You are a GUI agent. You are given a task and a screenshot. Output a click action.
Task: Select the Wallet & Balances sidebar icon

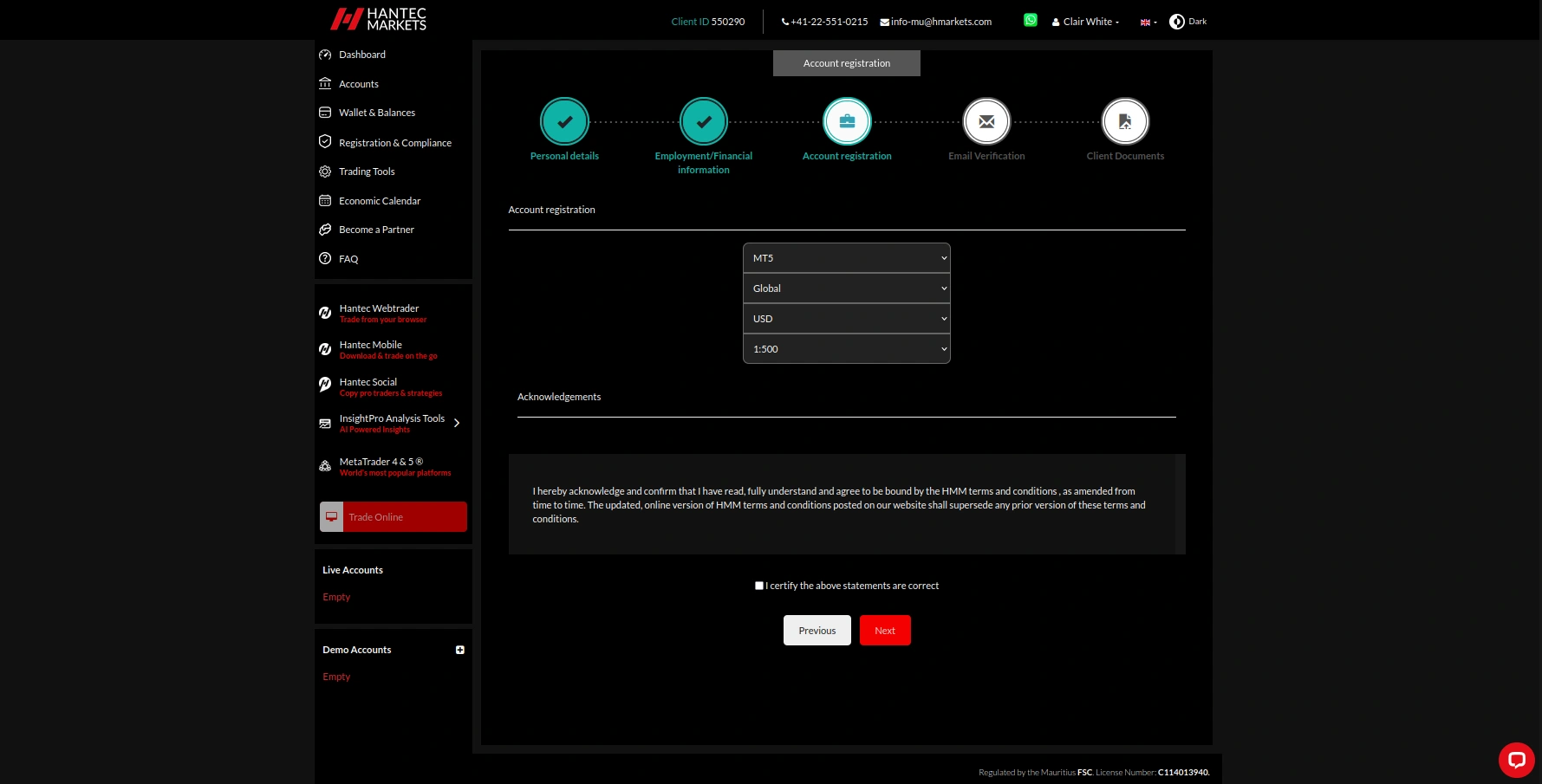coord(325,112)
